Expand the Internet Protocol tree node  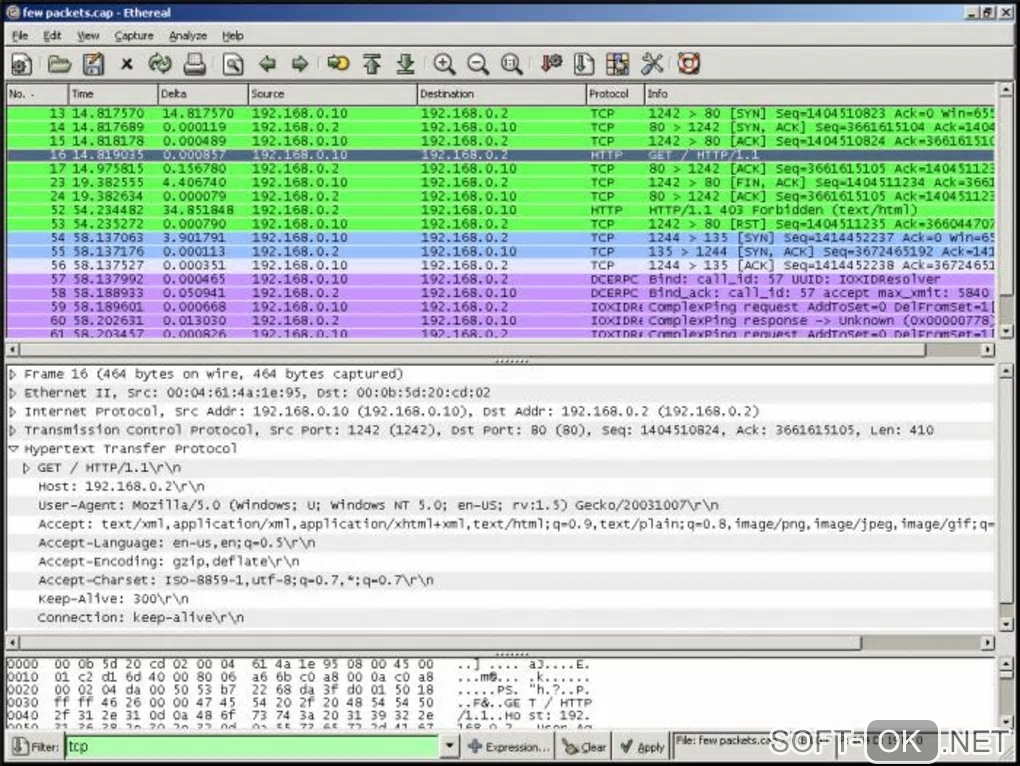[x=13, y=412]
